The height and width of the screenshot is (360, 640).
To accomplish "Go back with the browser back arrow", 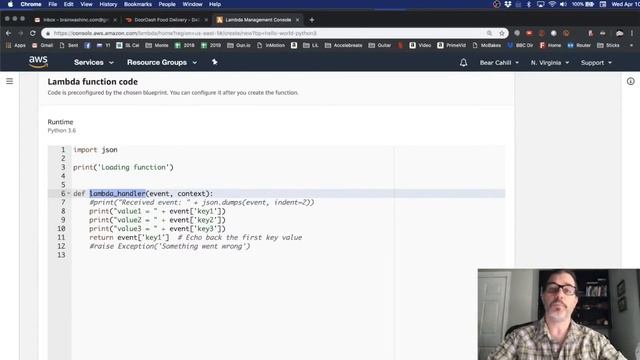I will [x=9, y=33].
